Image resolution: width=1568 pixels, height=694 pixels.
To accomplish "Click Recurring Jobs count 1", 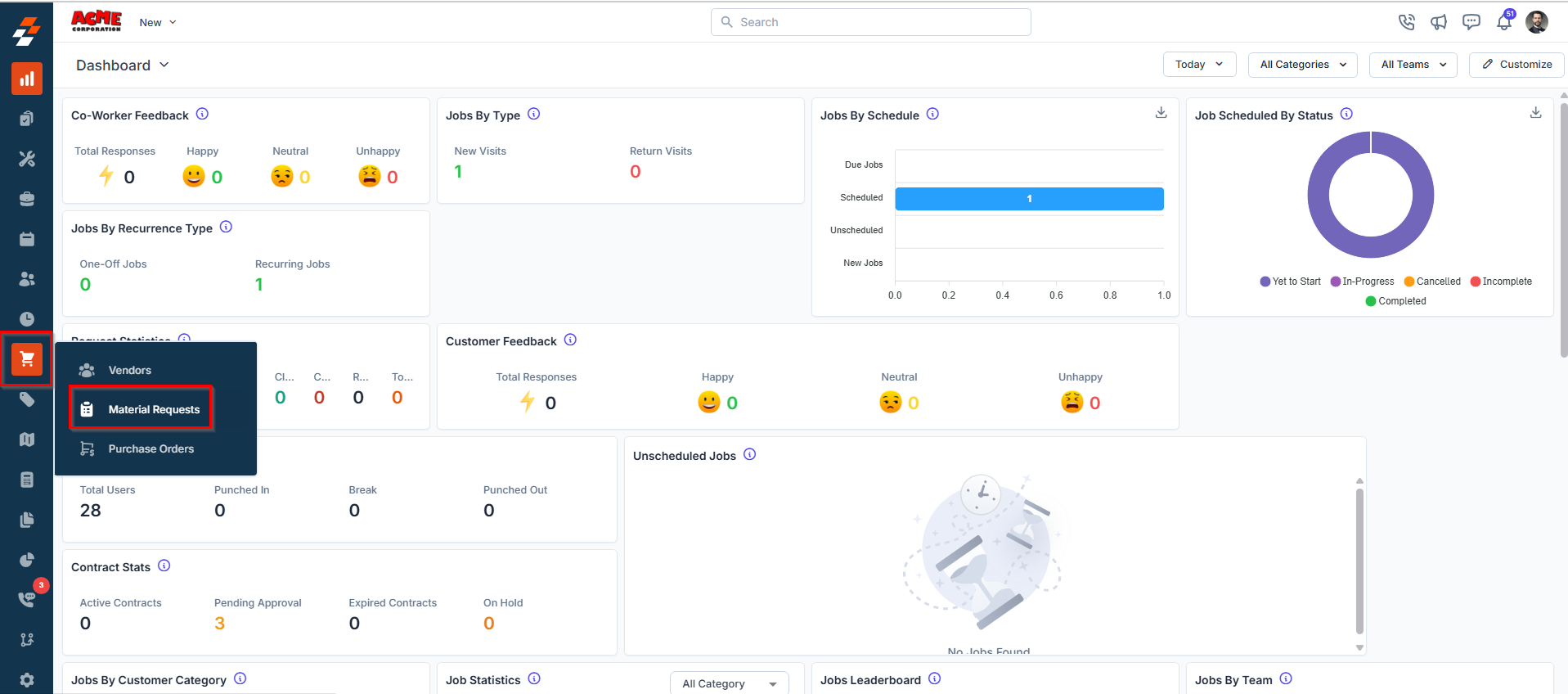I will tap(259, 285).
